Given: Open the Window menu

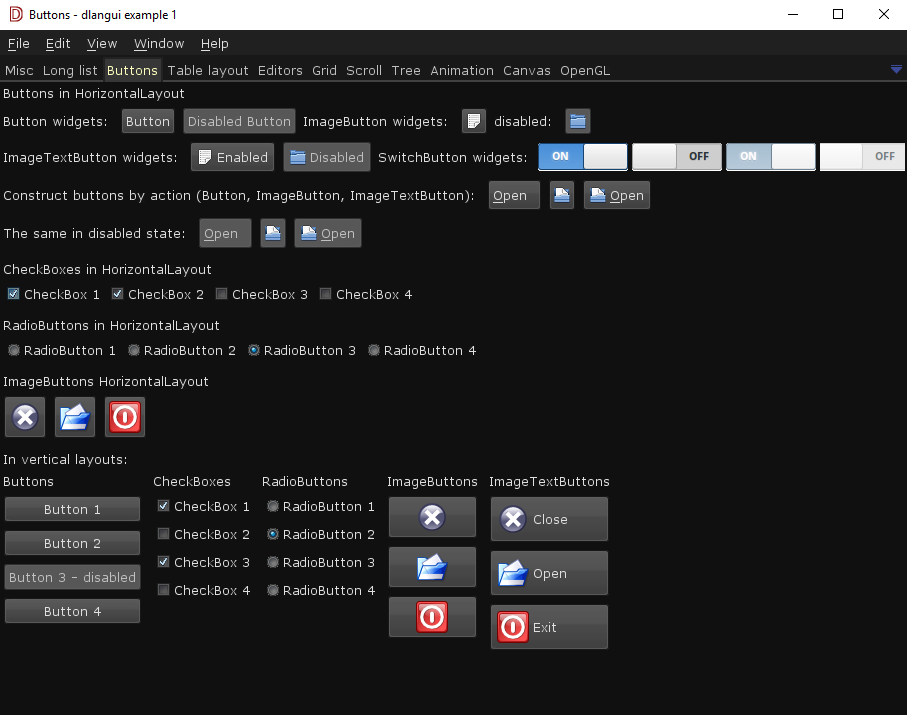Looking at the screenshot, I should pos(159,44).
